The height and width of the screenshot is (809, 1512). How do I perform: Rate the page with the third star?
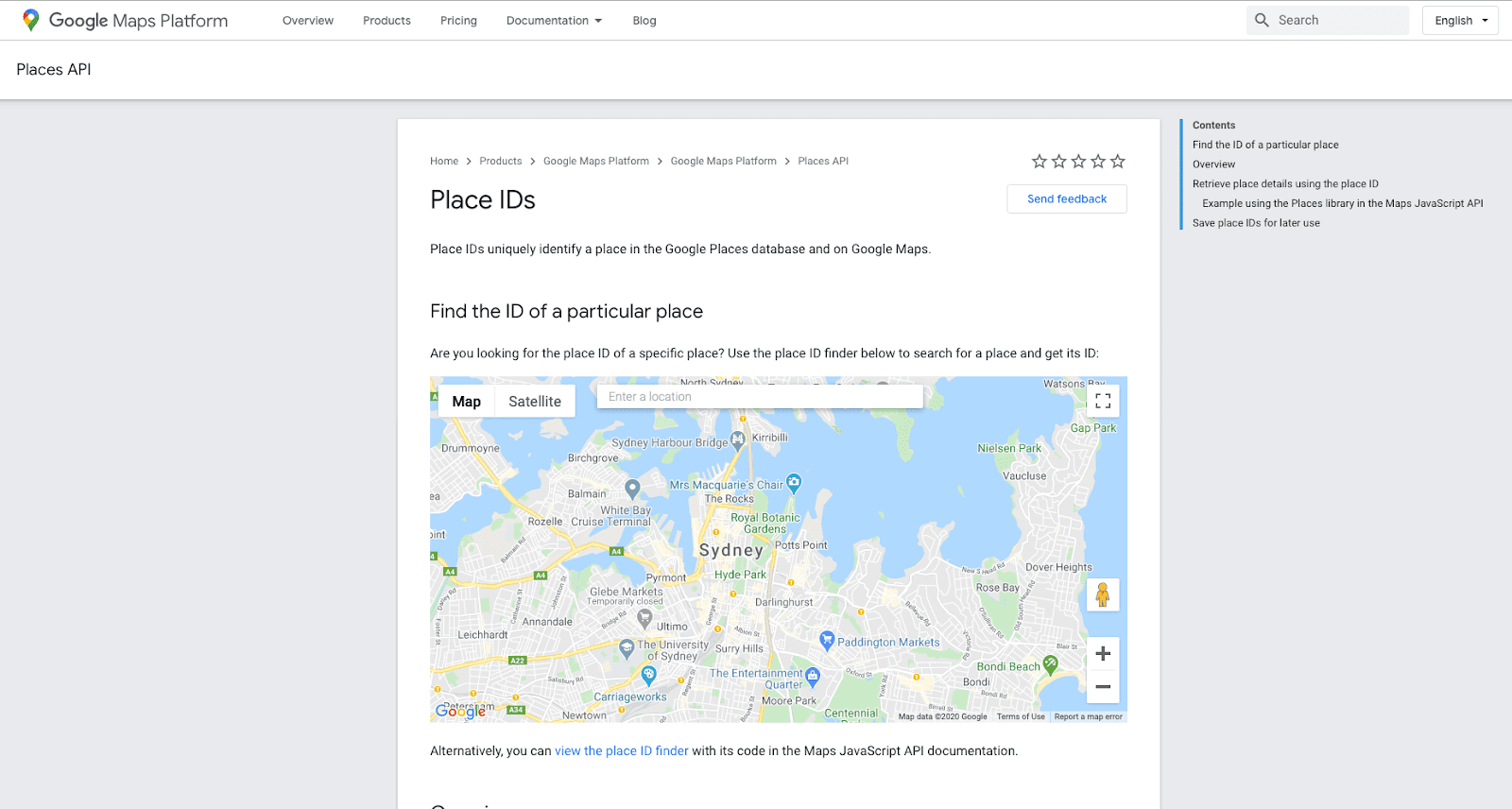[x=1078, y=162]
